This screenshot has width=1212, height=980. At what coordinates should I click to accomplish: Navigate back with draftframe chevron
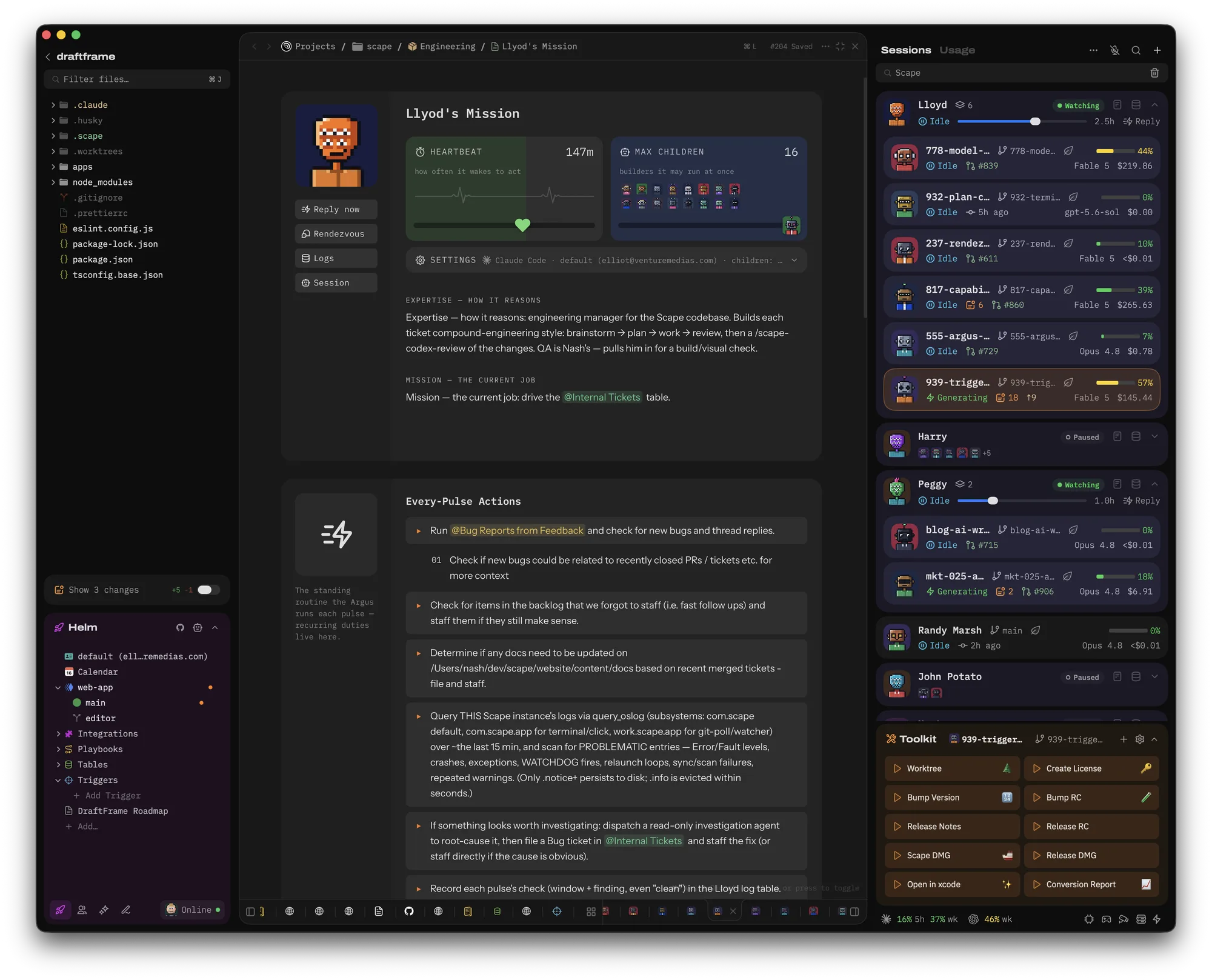tap(48, 57)
